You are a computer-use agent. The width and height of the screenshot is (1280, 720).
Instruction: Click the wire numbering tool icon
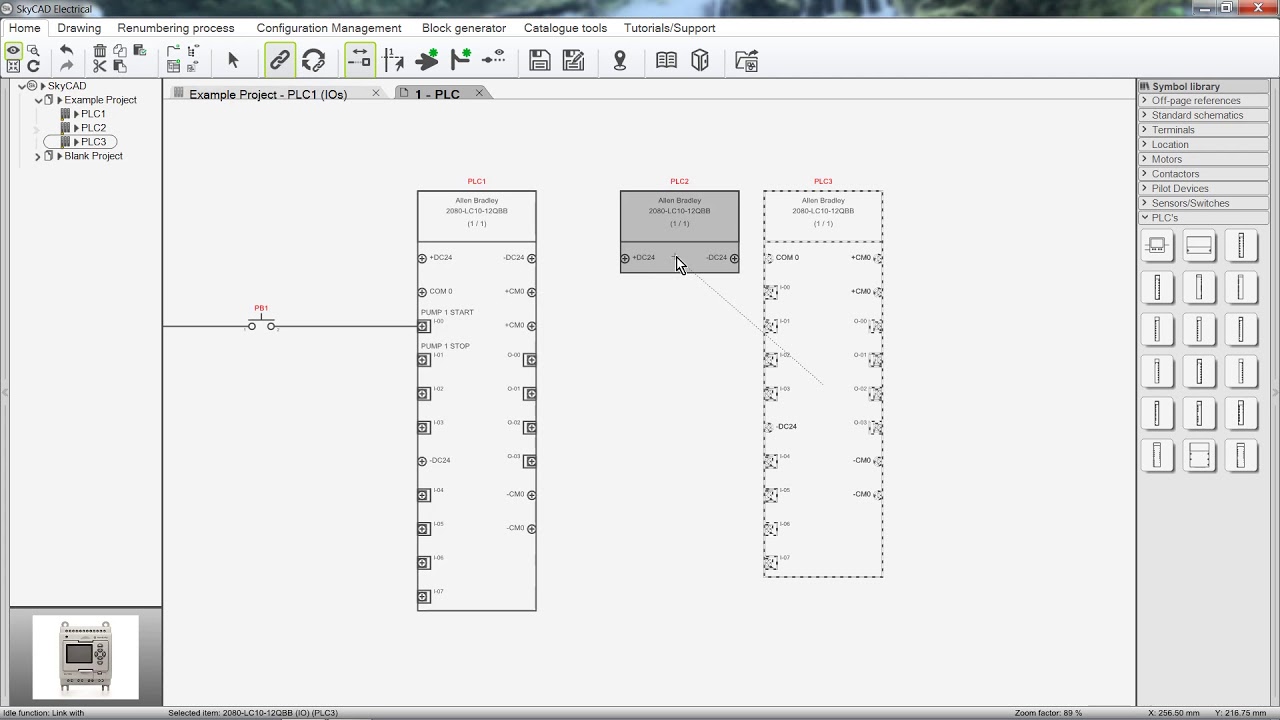click(x=393, y=60)
